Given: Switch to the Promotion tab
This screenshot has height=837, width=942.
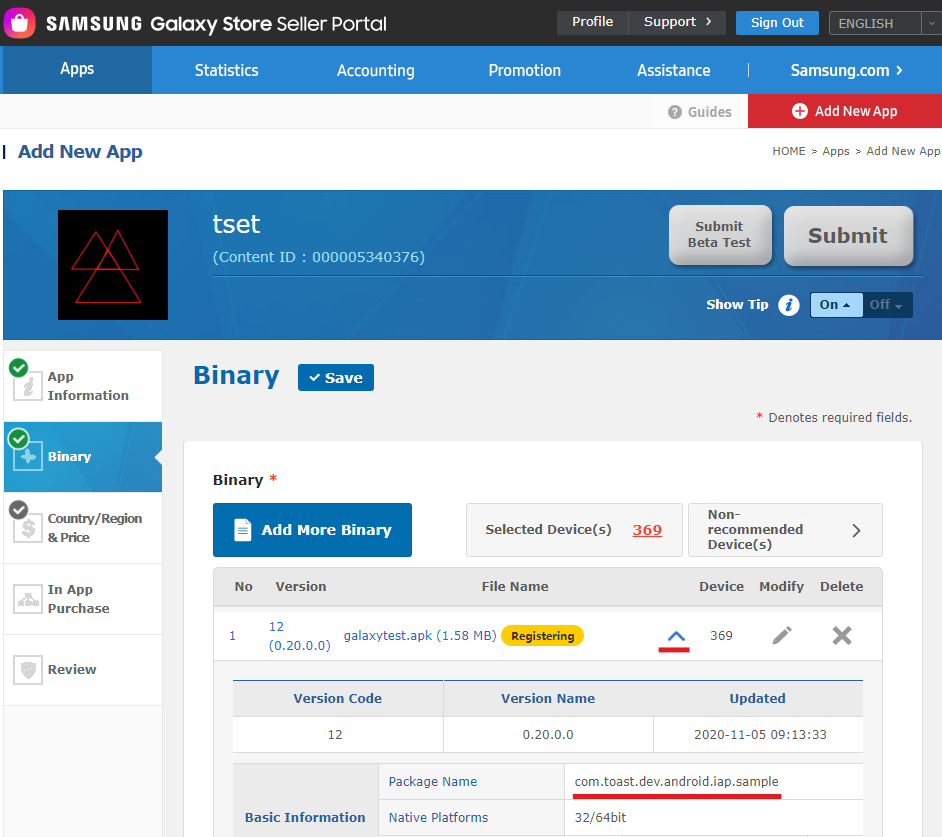Looking at the screenshot, I should [524, 70].
